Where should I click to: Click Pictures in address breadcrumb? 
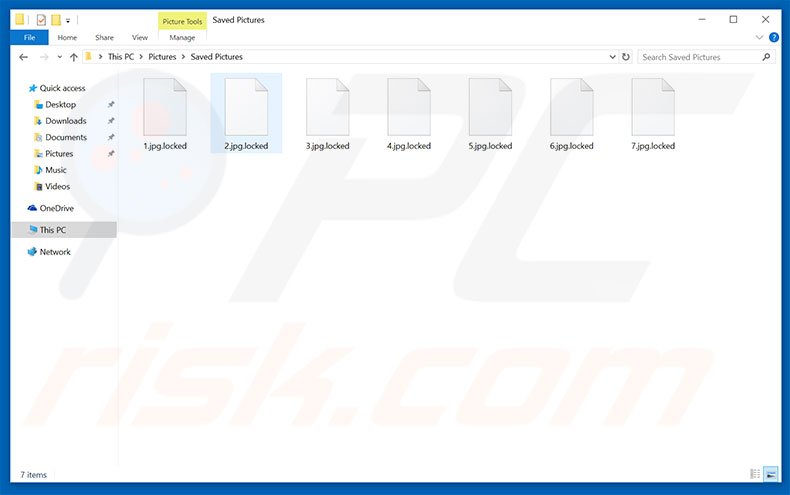tap(162, 57)
